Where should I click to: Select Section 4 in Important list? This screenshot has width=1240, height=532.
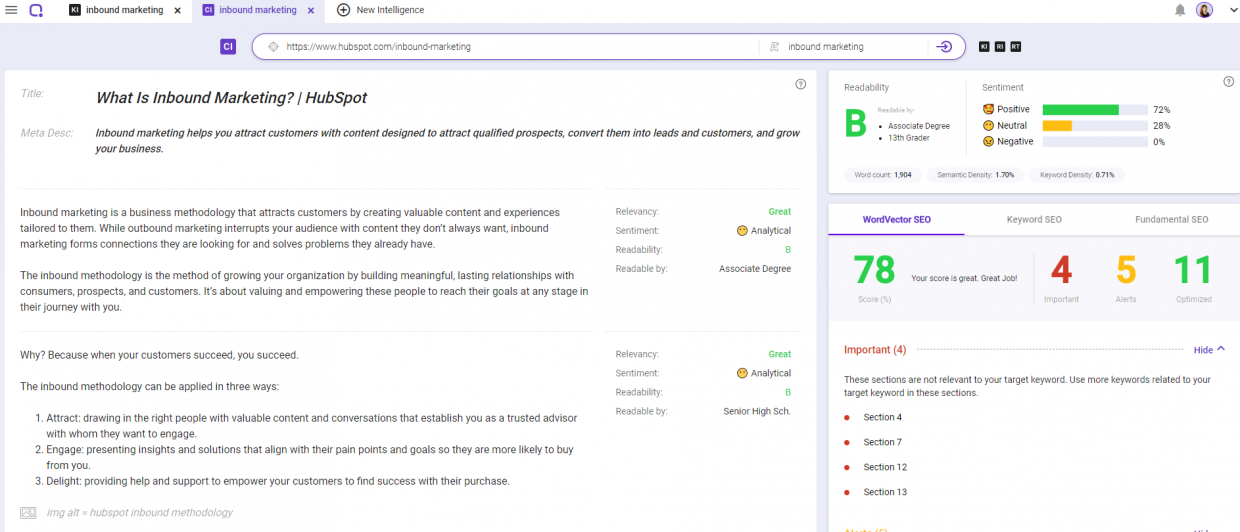click(x=882, y=417)
